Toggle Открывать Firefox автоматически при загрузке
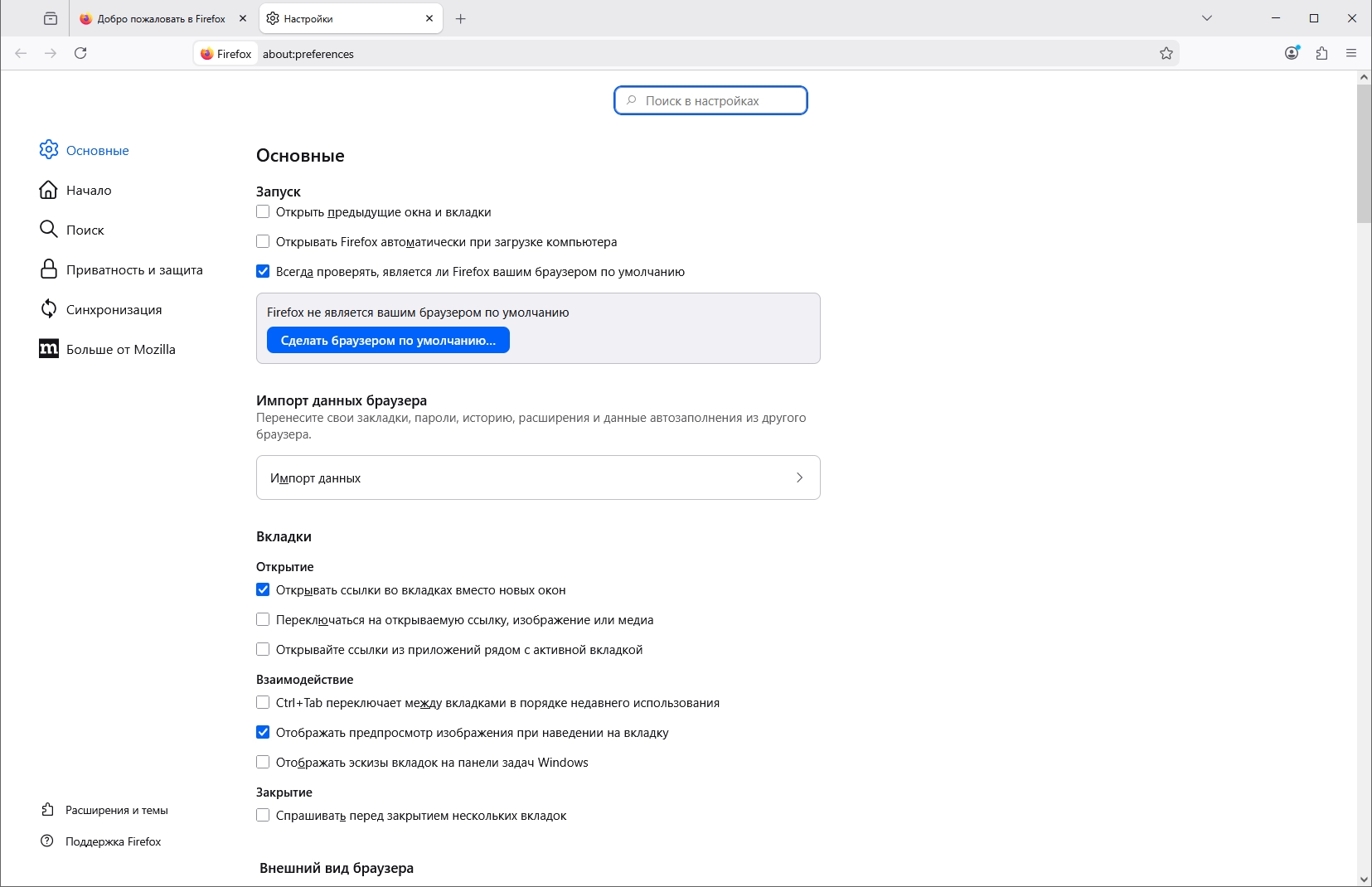Image resolution: width=1372 pixels, height=887 pixels. tap(263, 241)
